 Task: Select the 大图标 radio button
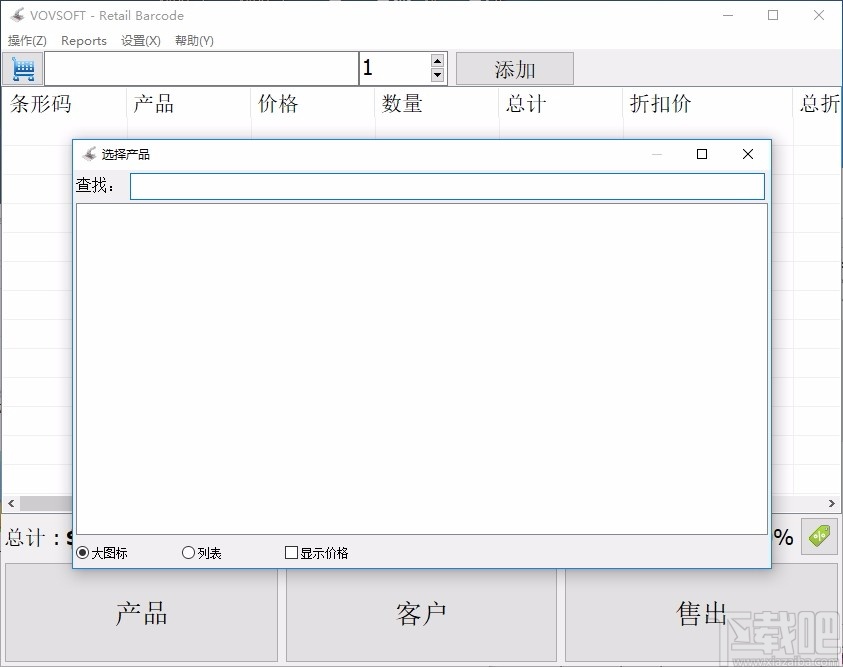[x=83, y=552]
